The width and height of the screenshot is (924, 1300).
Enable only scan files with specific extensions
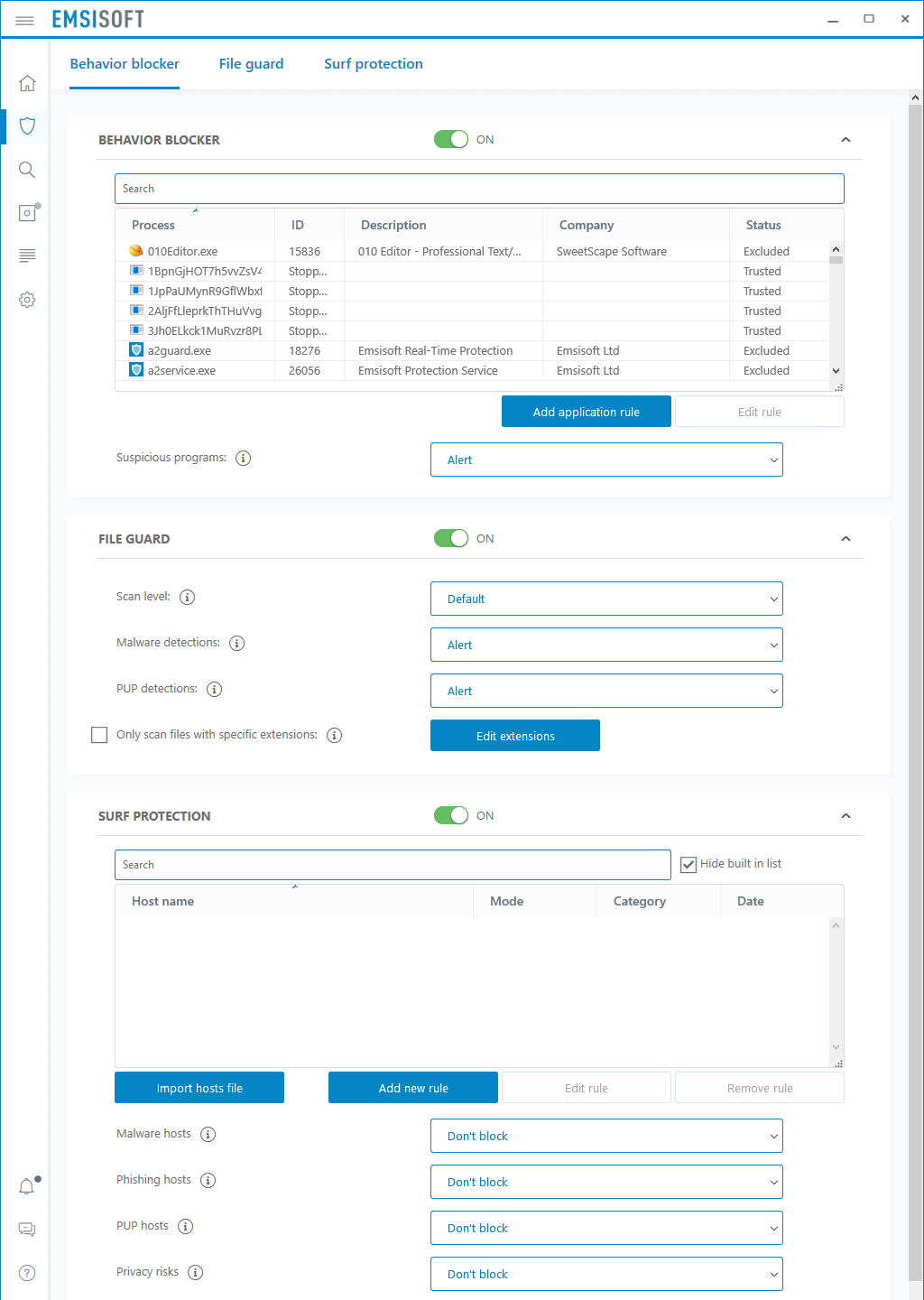(99, 735)
